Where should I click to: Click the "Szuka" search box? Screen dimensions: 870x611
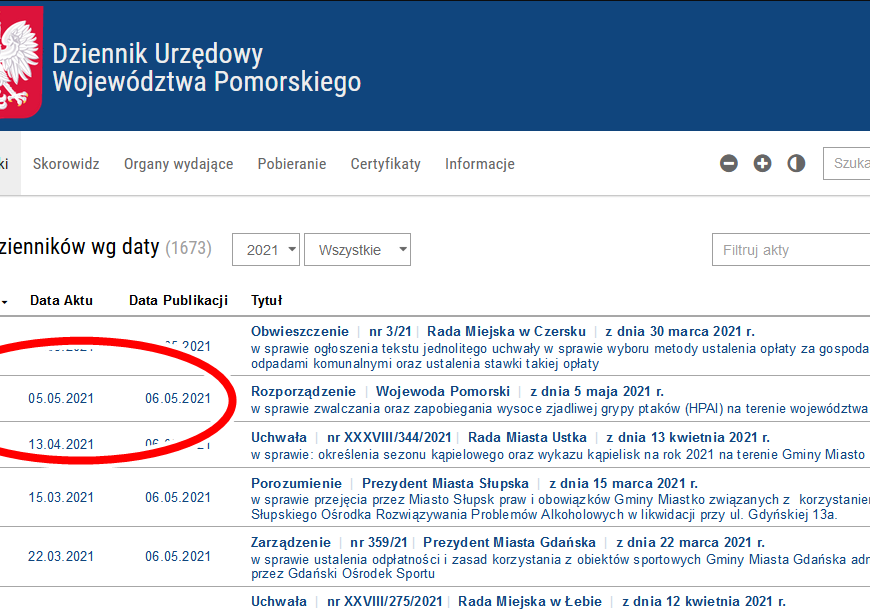point(850,163)
